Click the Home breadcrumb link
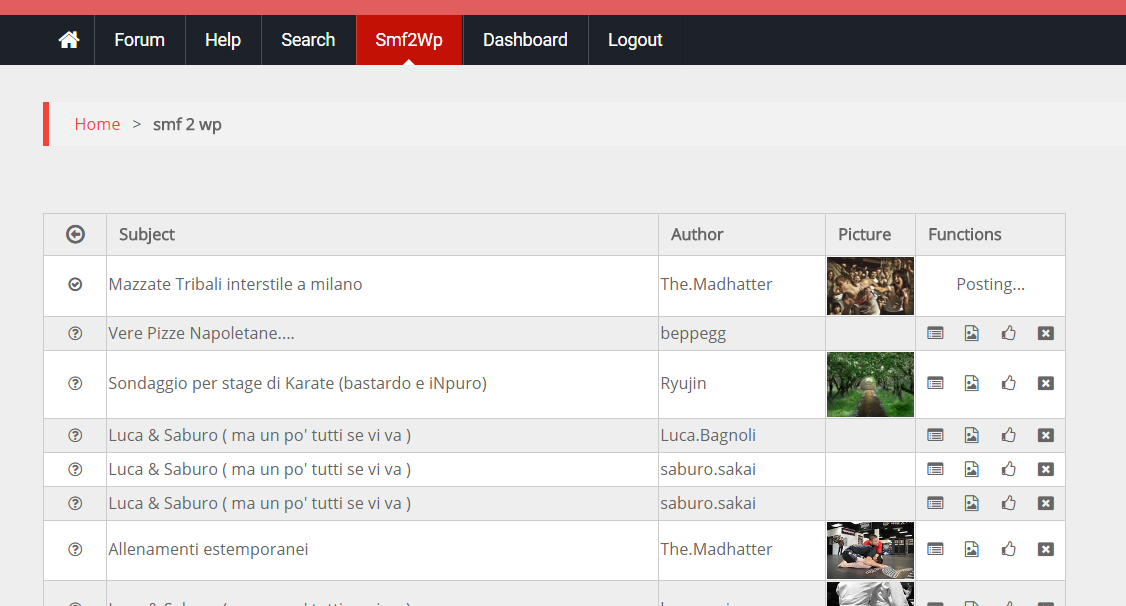Image resolution: width=1126 pixels, height=606 pixels. pos(97,124)
